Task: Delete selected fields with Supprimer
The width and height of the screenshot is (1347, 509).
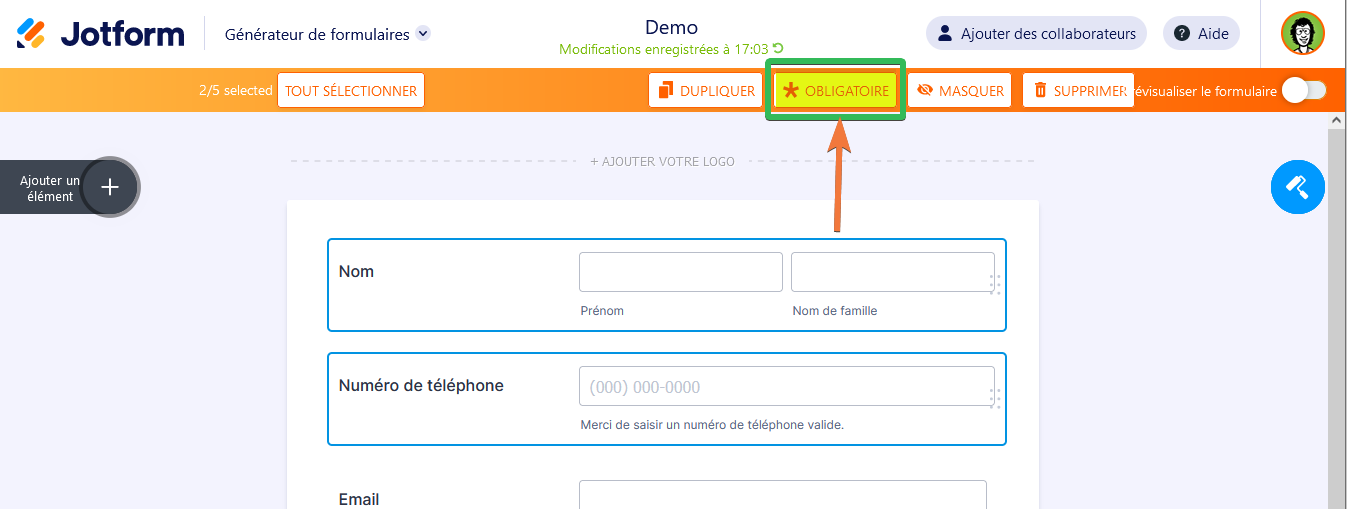Action: (x=1078, y=91)
